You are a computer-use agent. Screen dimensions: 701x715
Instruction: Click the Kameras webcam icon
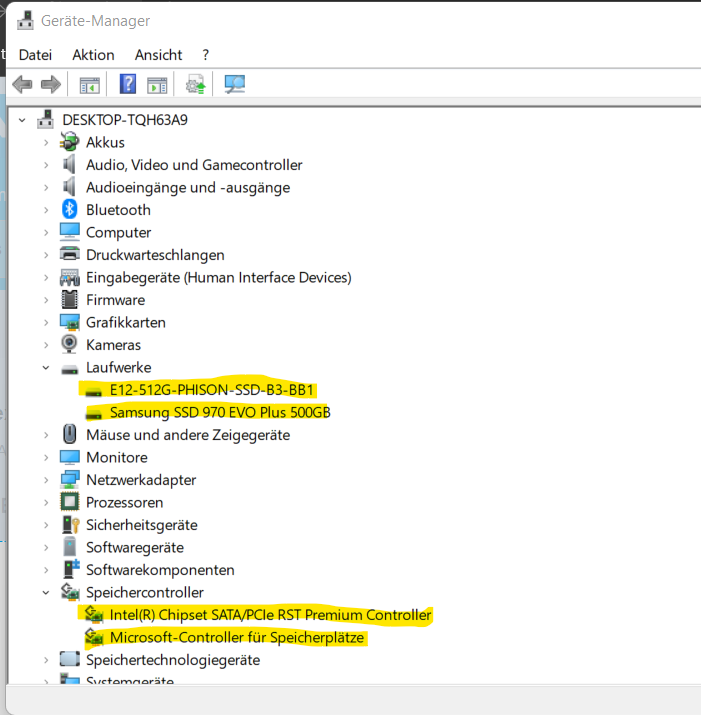coord(70,345)
